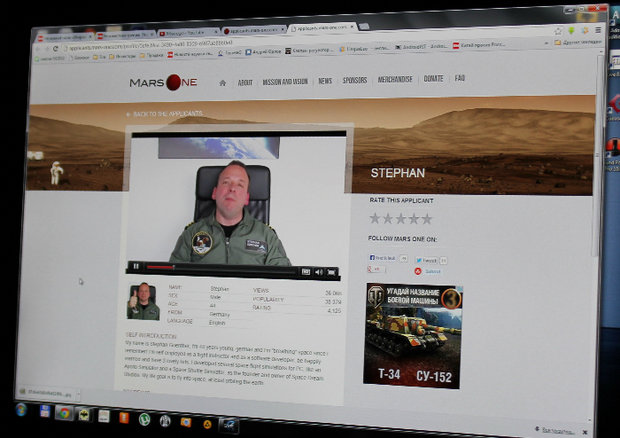Image resolution: width=620 pixels, height=438 pixels.
Task: Click the Twitter follow button
Action: (426, 259)
